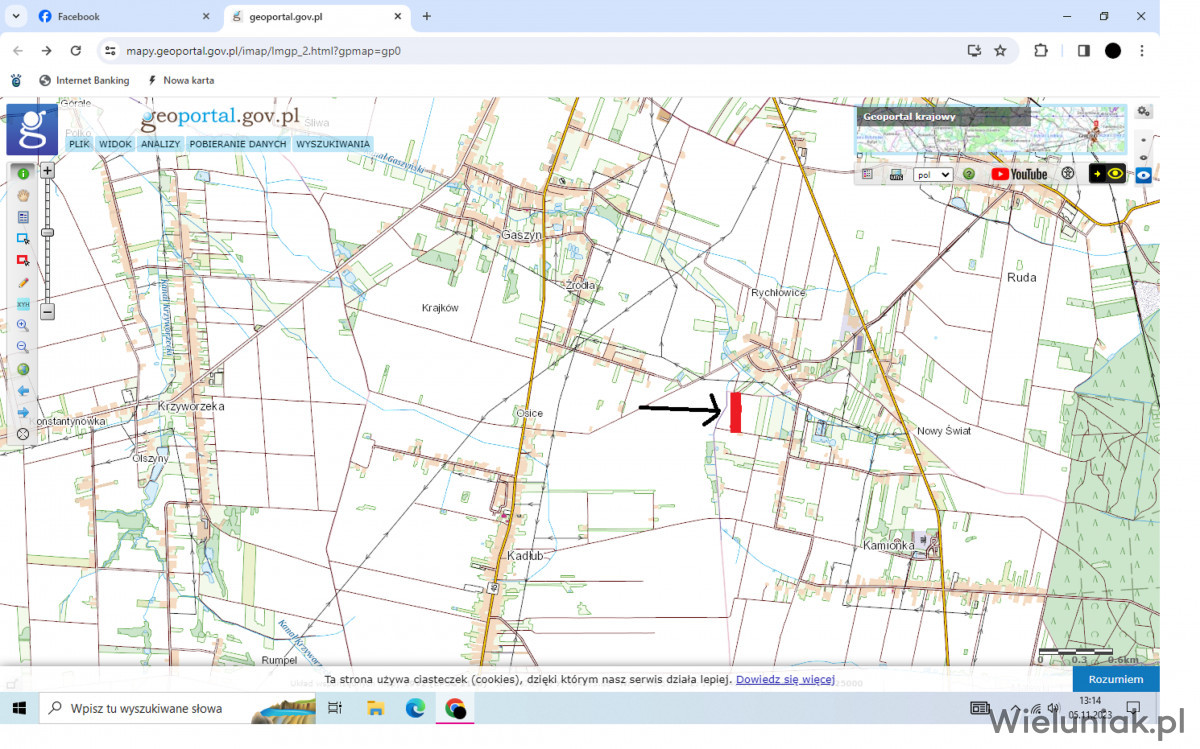1200x749 pixels.
Task: Expand the browser tab search chevron
Action: [x=16, y=16]
